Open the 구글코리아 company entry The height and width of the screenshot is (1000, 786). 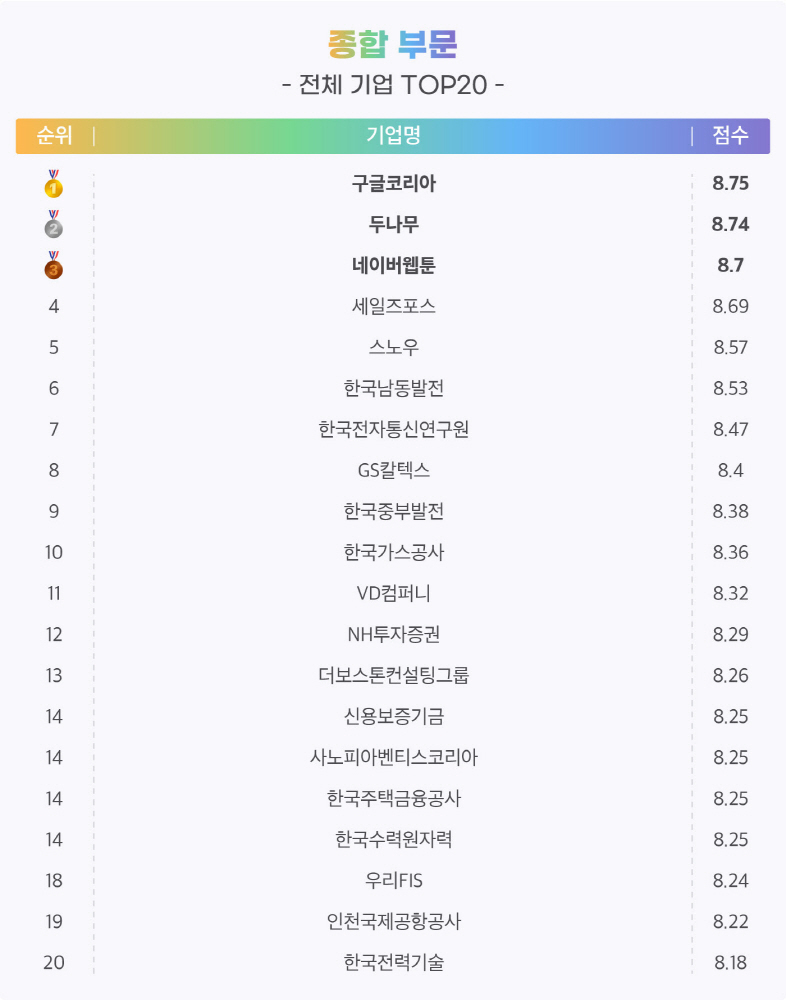click(393, 184)
